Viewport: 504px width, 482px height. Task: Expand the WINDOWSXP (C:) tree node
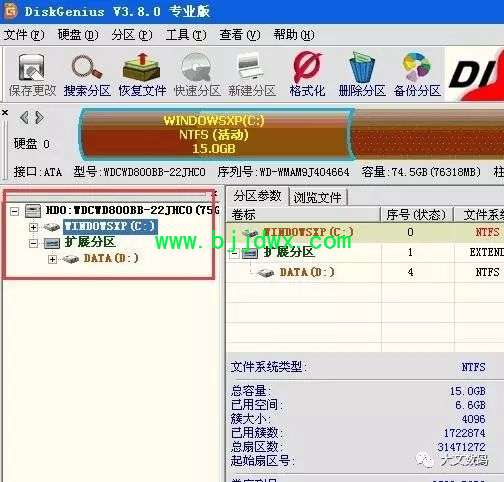coord(33,227)
